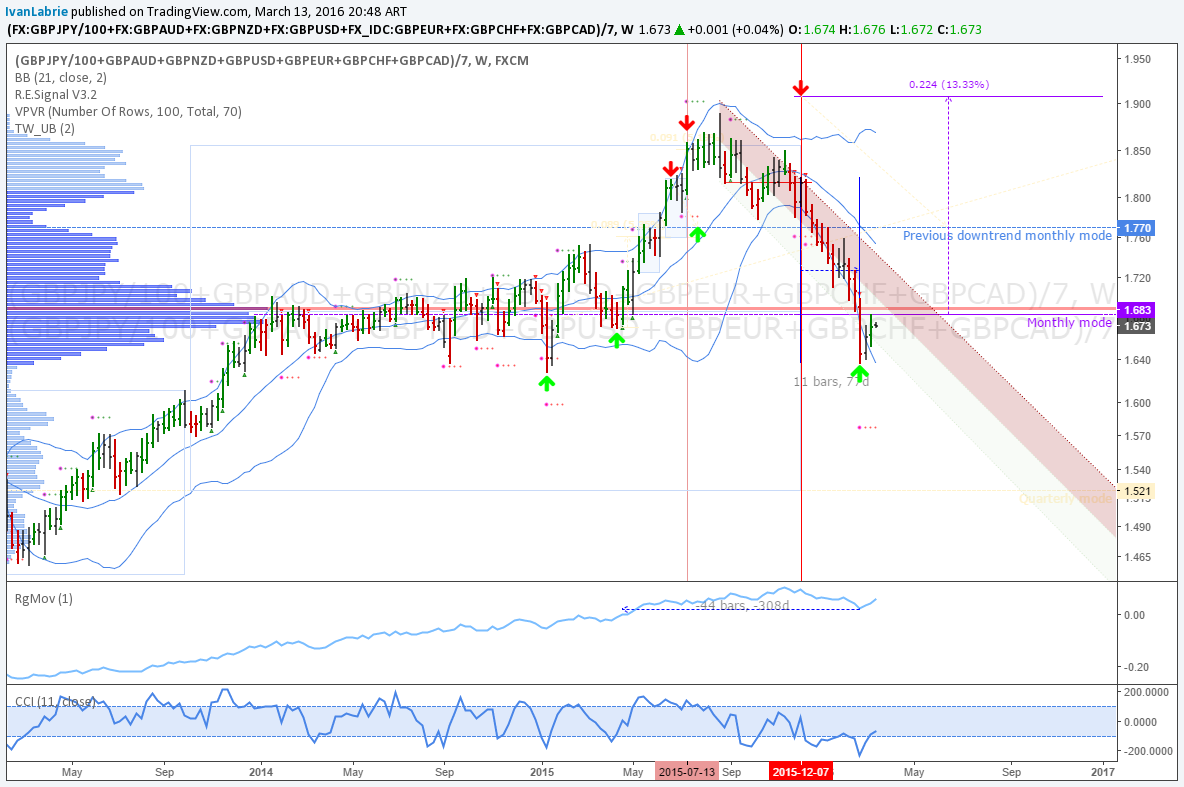
Task: Click the O:1.674 open value
Action: 812,29
